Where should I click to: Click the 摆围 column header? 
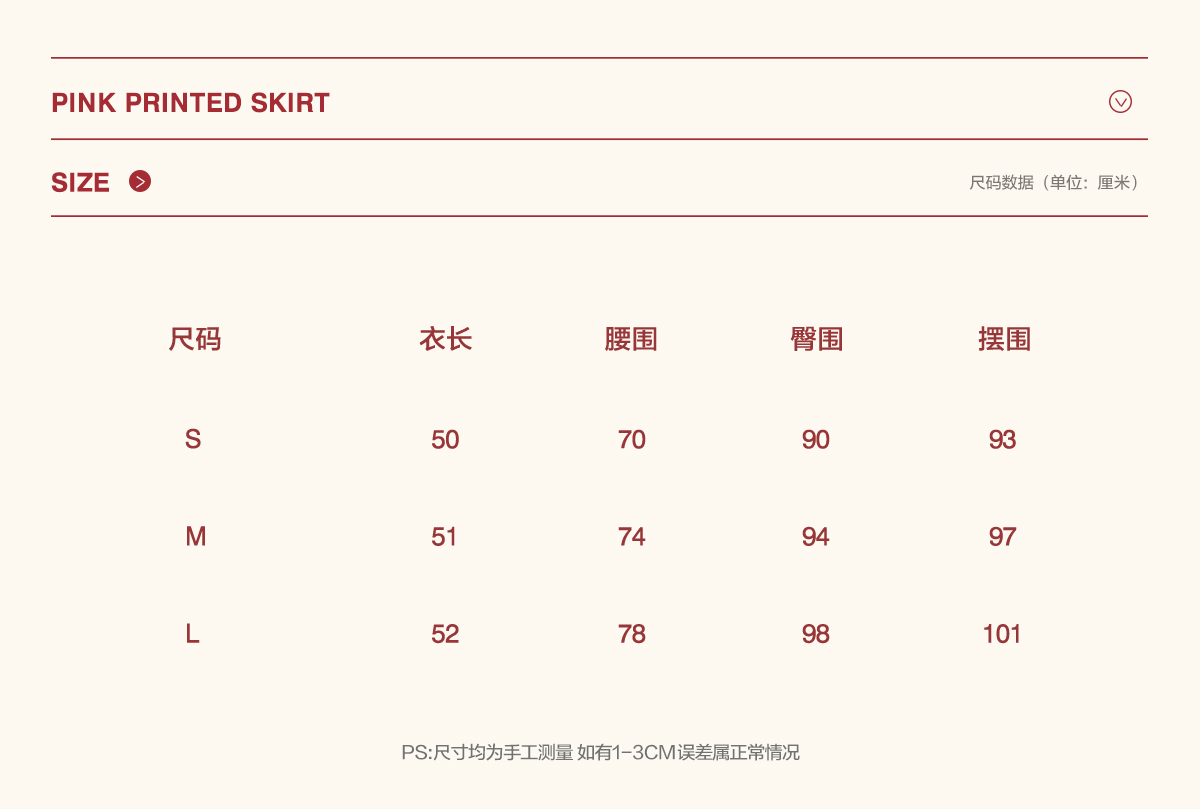tap(1003, 340)
